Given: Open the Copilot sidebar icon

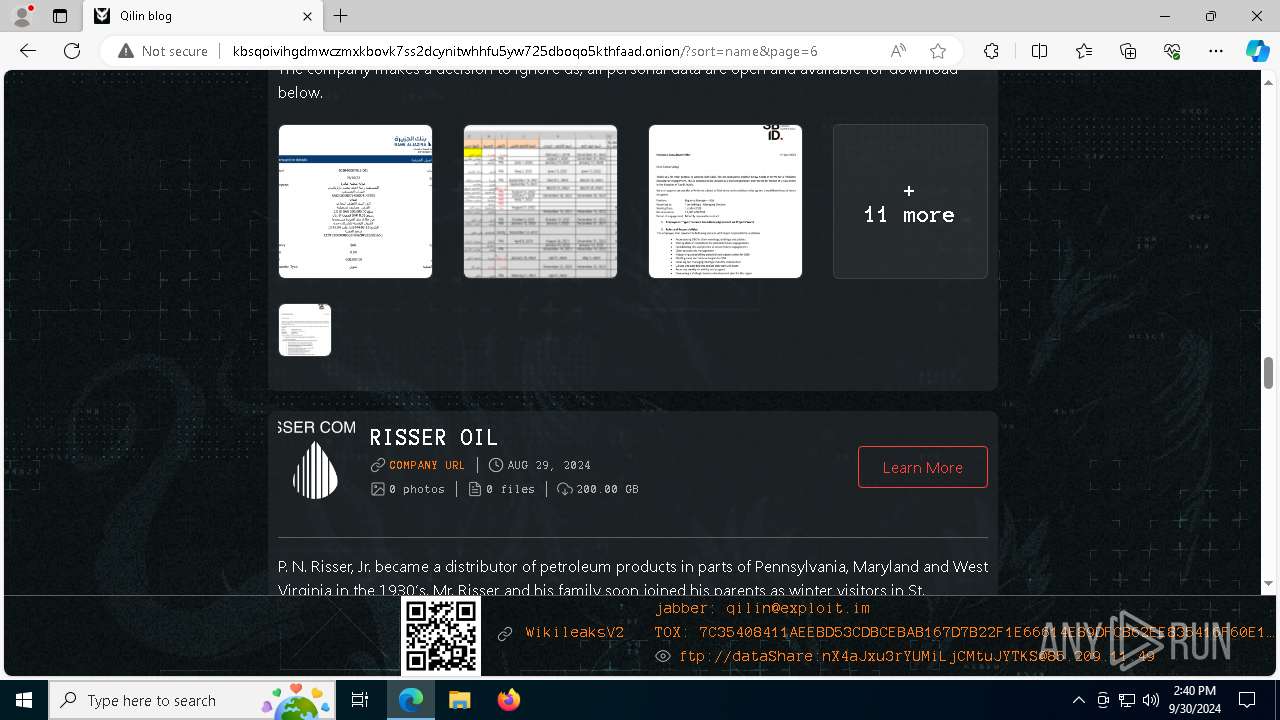Looking at the screenshot, I should coord(1257,51).
